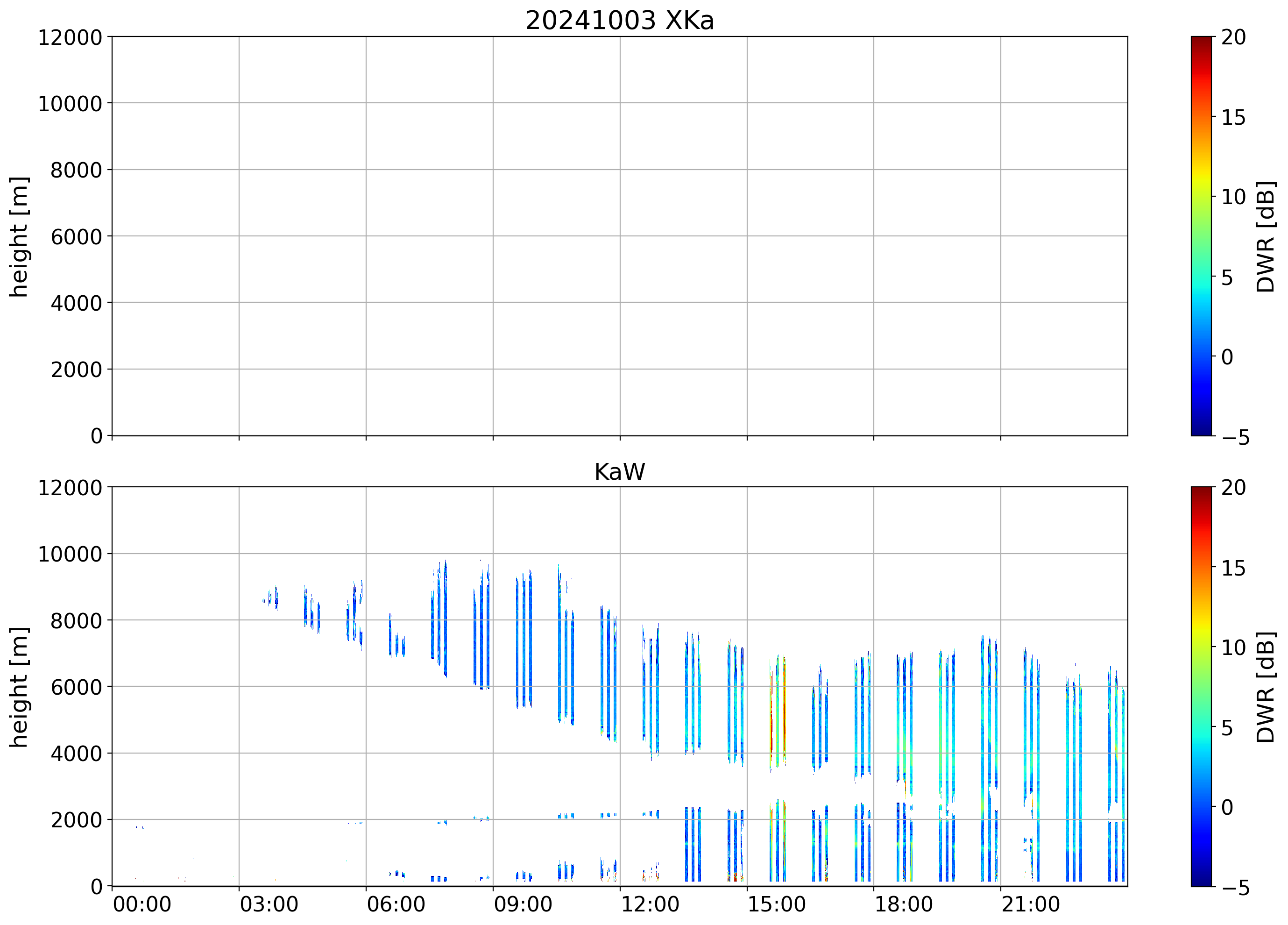1288x925 pixels.
Task: Click the '15' tick on the upper colorbar
Action: click(1233, 118)
